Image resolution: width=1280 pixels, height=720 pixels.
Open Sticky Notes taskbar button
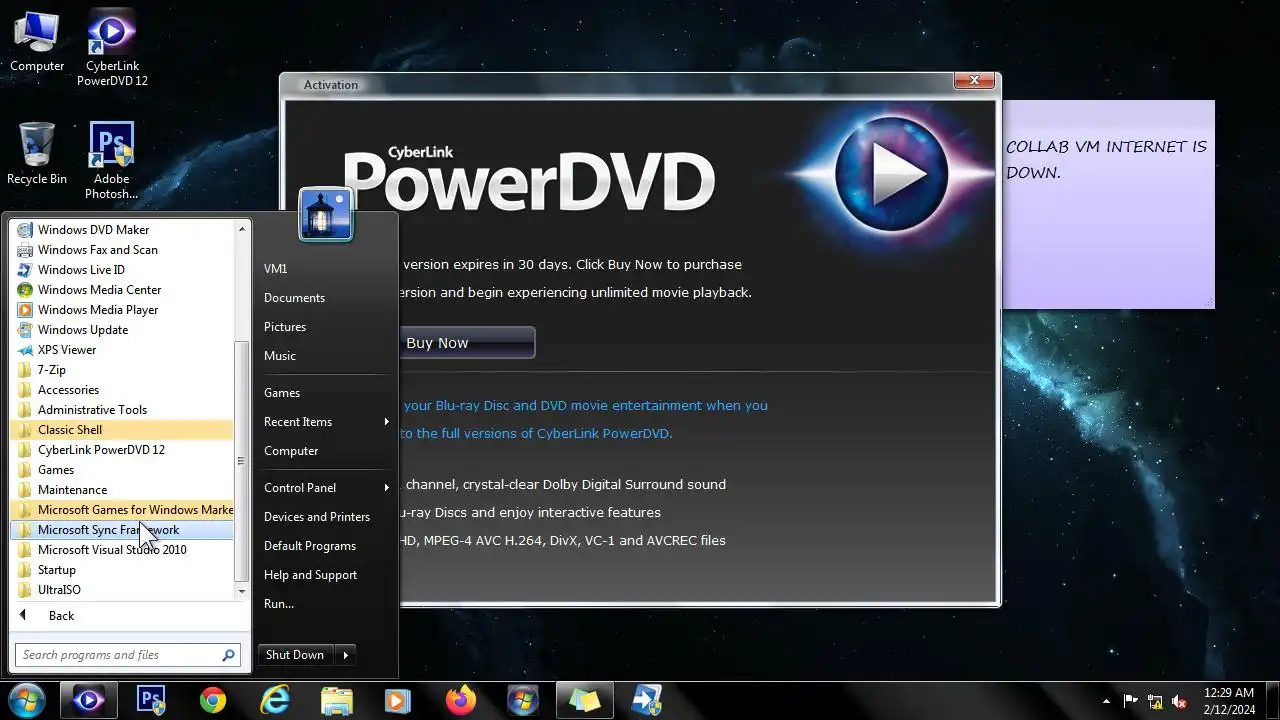(x=584, y=700)
